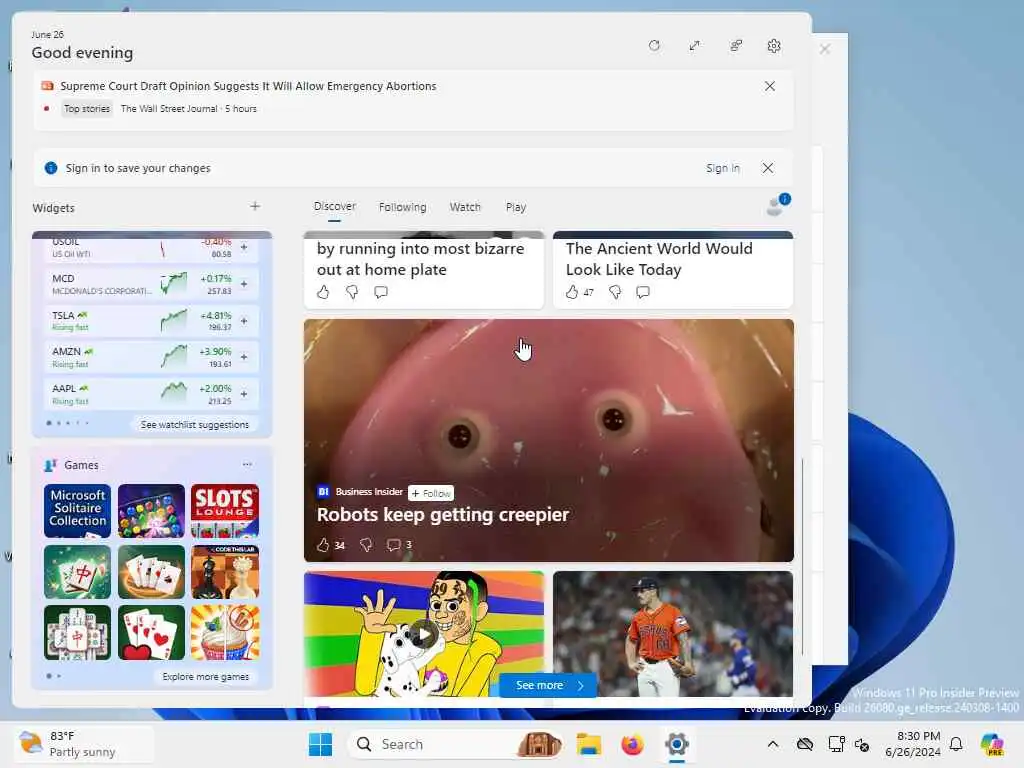The image size is (1024, 768).
Task: Refresh the widgets feed
Action: [x=654, y=46]
